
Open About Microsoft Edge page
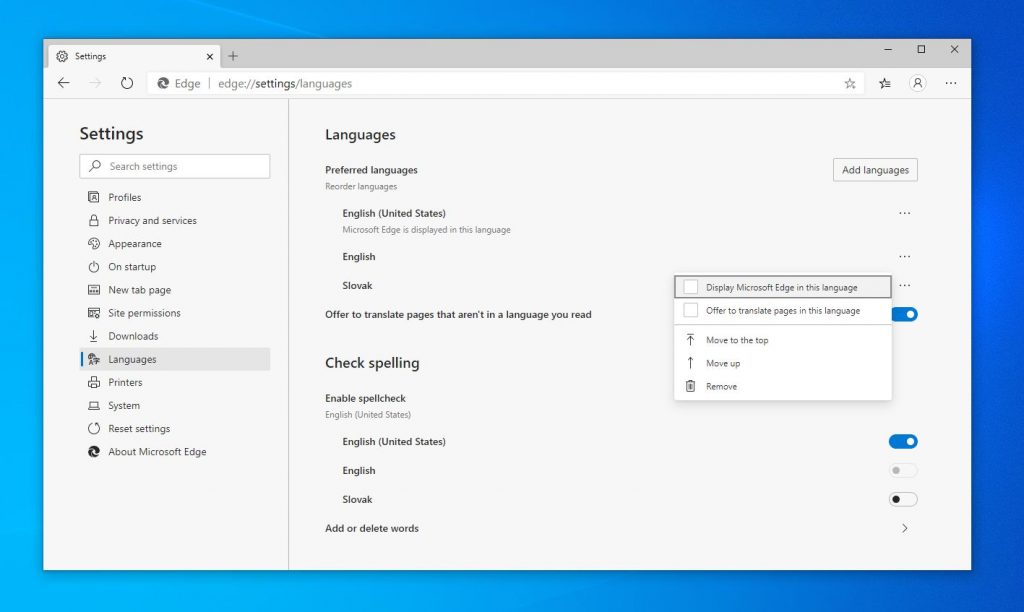174,452
